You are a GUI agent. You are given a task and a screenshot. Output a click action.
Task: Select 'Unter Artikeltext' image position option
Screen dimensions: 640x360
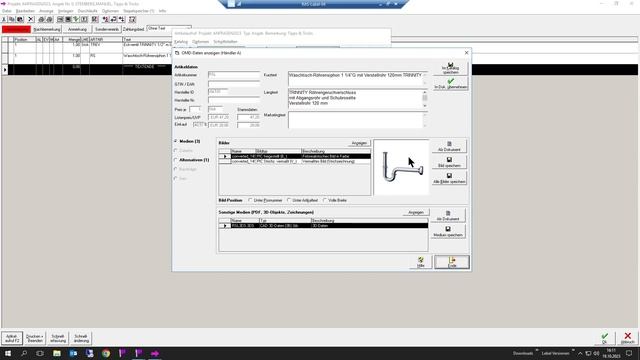[x=289, y=200]
